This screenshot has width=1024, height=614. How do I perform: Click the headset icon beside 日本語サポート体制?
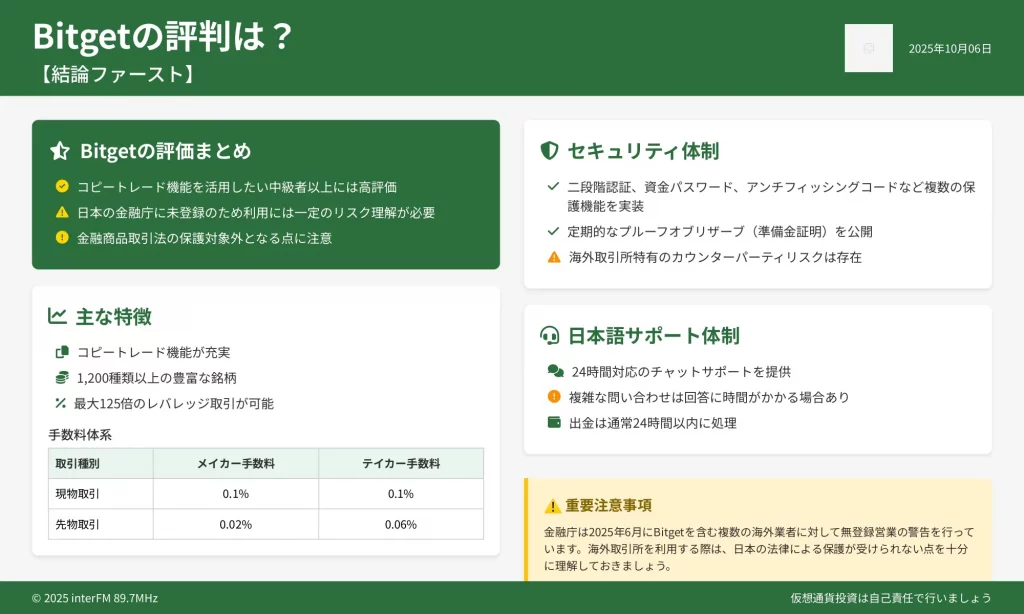coord(549,336)
